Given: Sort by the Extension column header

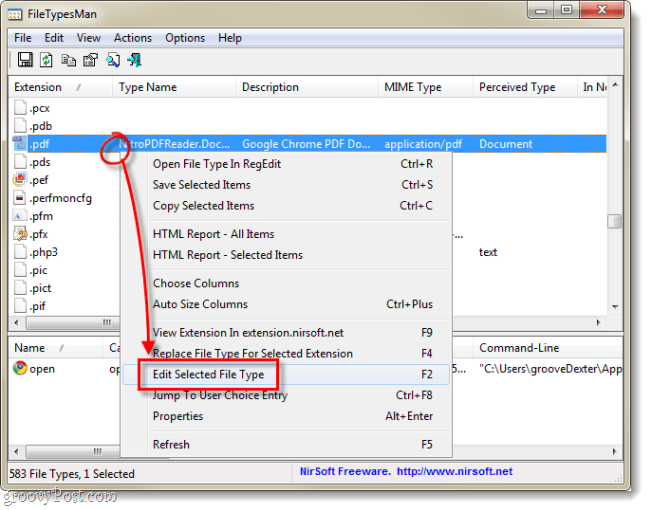Looking at the screenshot, I should (61, 87).
